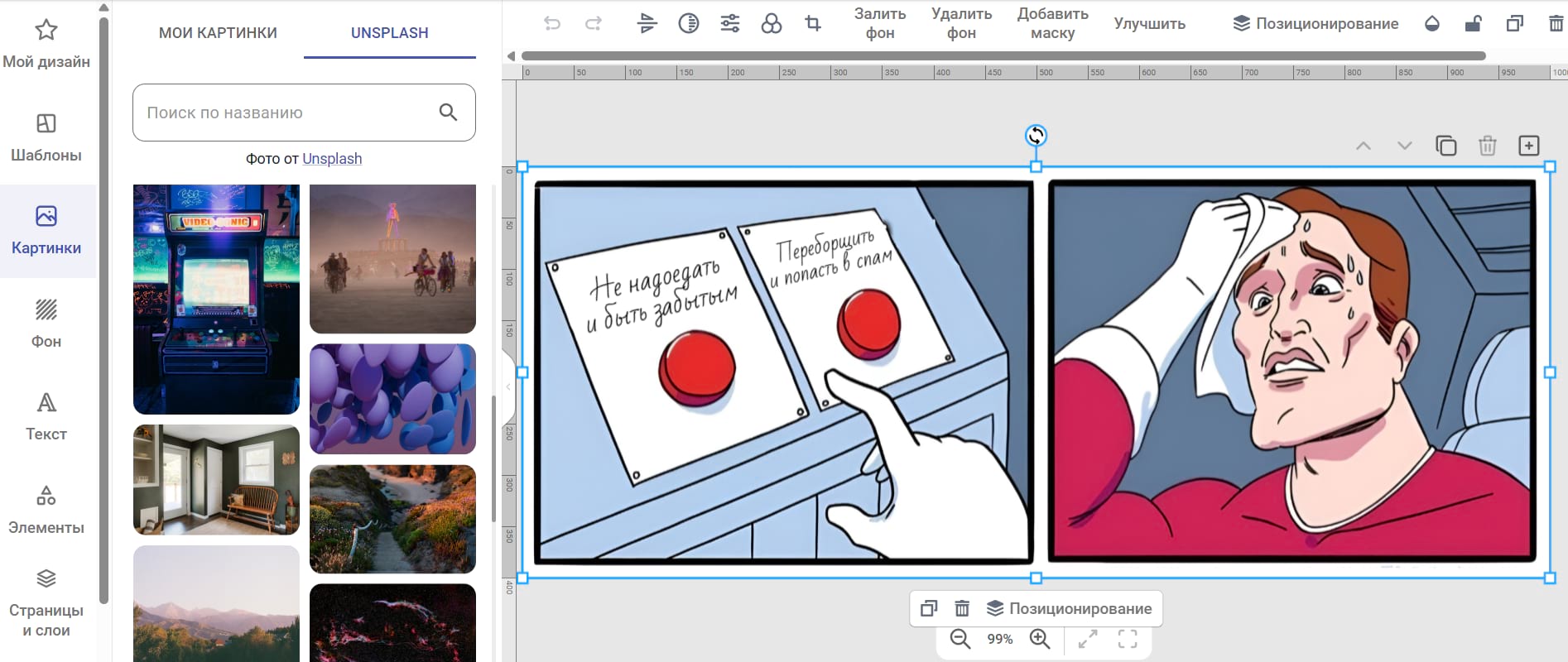Open Позиционирование in the top toolbar
The image size is (1568, 662).
tap(1315, 24)
